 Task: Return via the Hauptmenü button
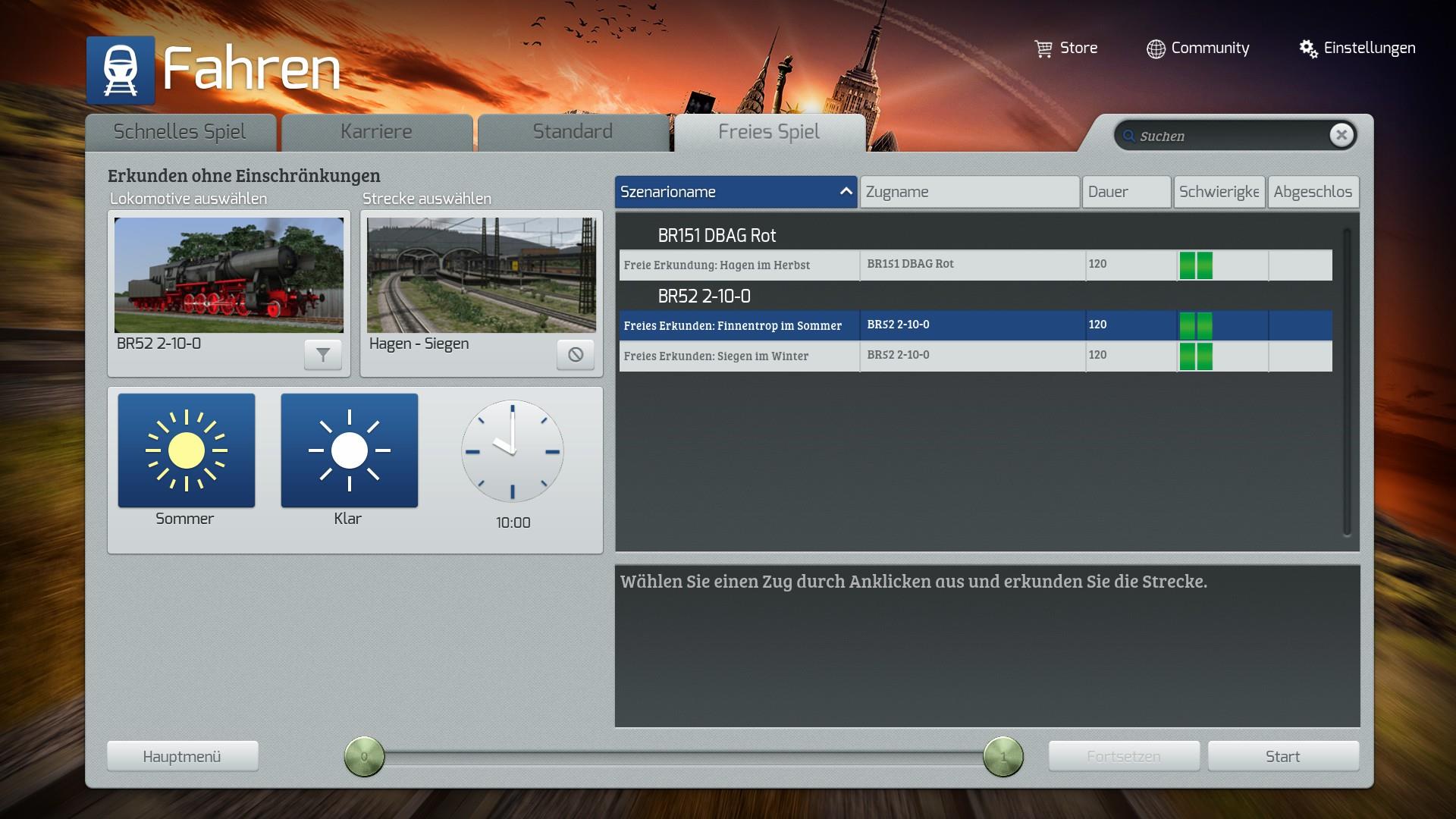182,756
